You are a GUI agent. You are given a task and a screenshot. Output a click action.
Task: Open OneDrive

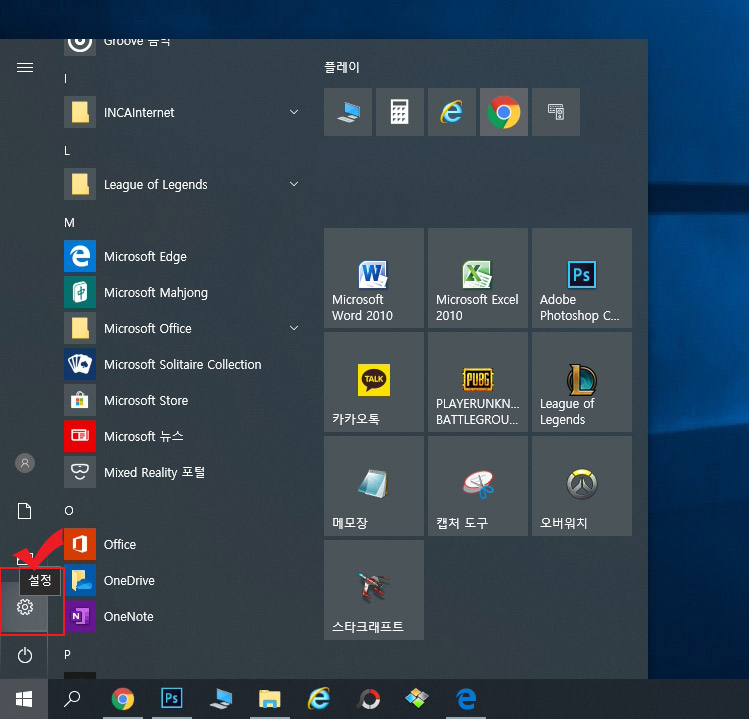point(182,580)
